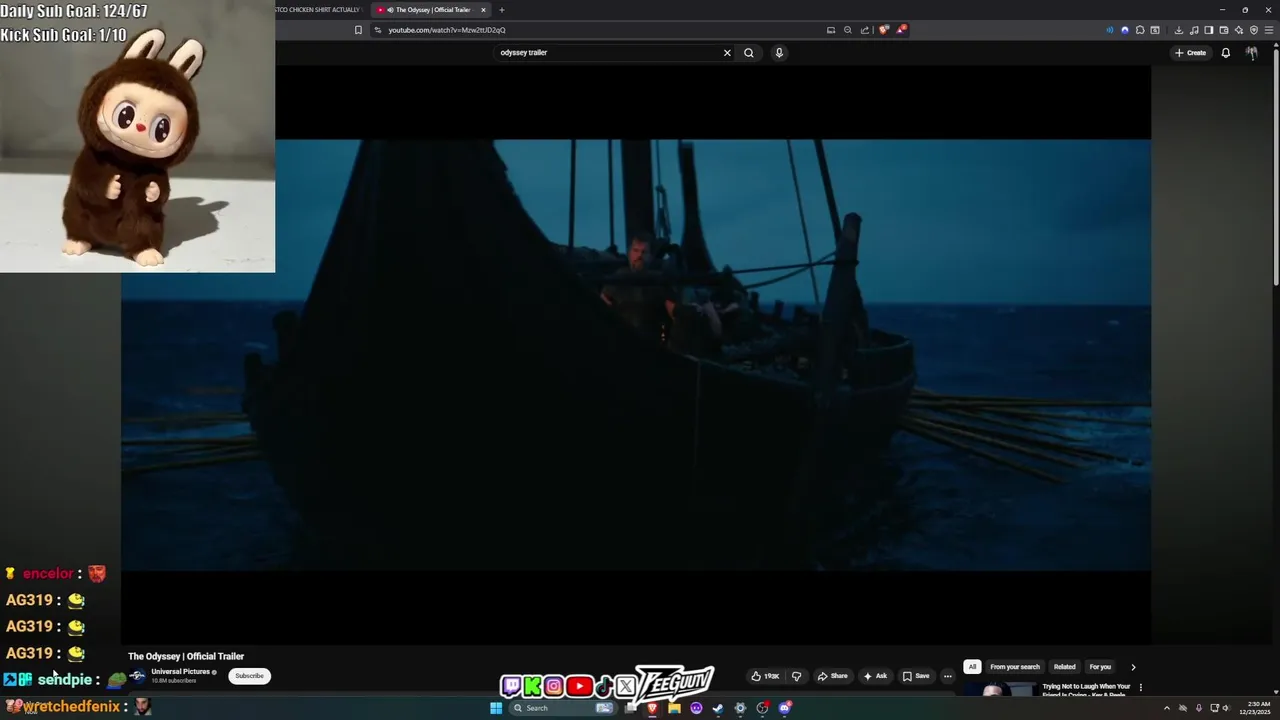Open the Brave VPN shield icon
The width and height of the screenshot is (1280, 720).
pos(1254,30)
